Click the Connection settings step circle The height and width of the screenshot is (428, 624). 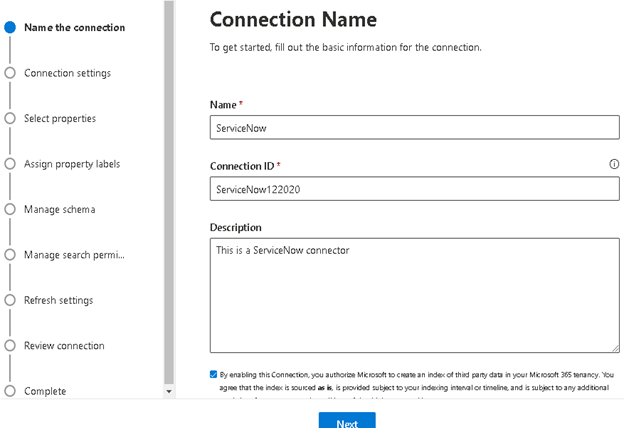click(x=10, y=73)
